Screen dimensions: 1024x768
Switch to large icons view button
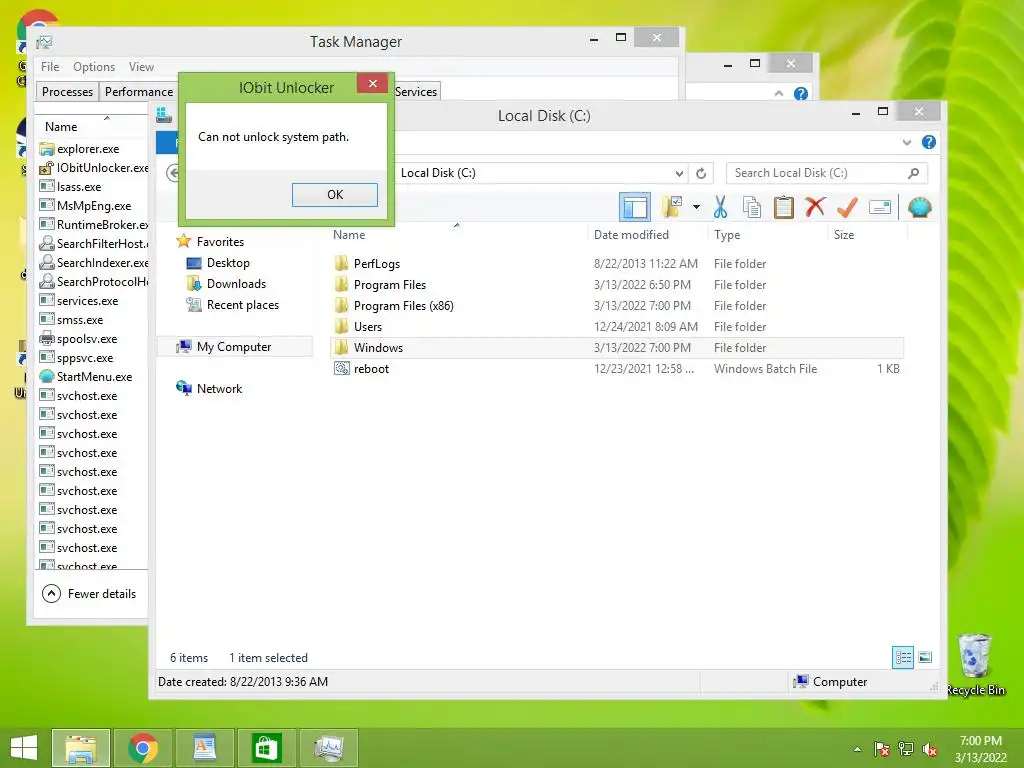pyautogui.click(x=925, y=657)
